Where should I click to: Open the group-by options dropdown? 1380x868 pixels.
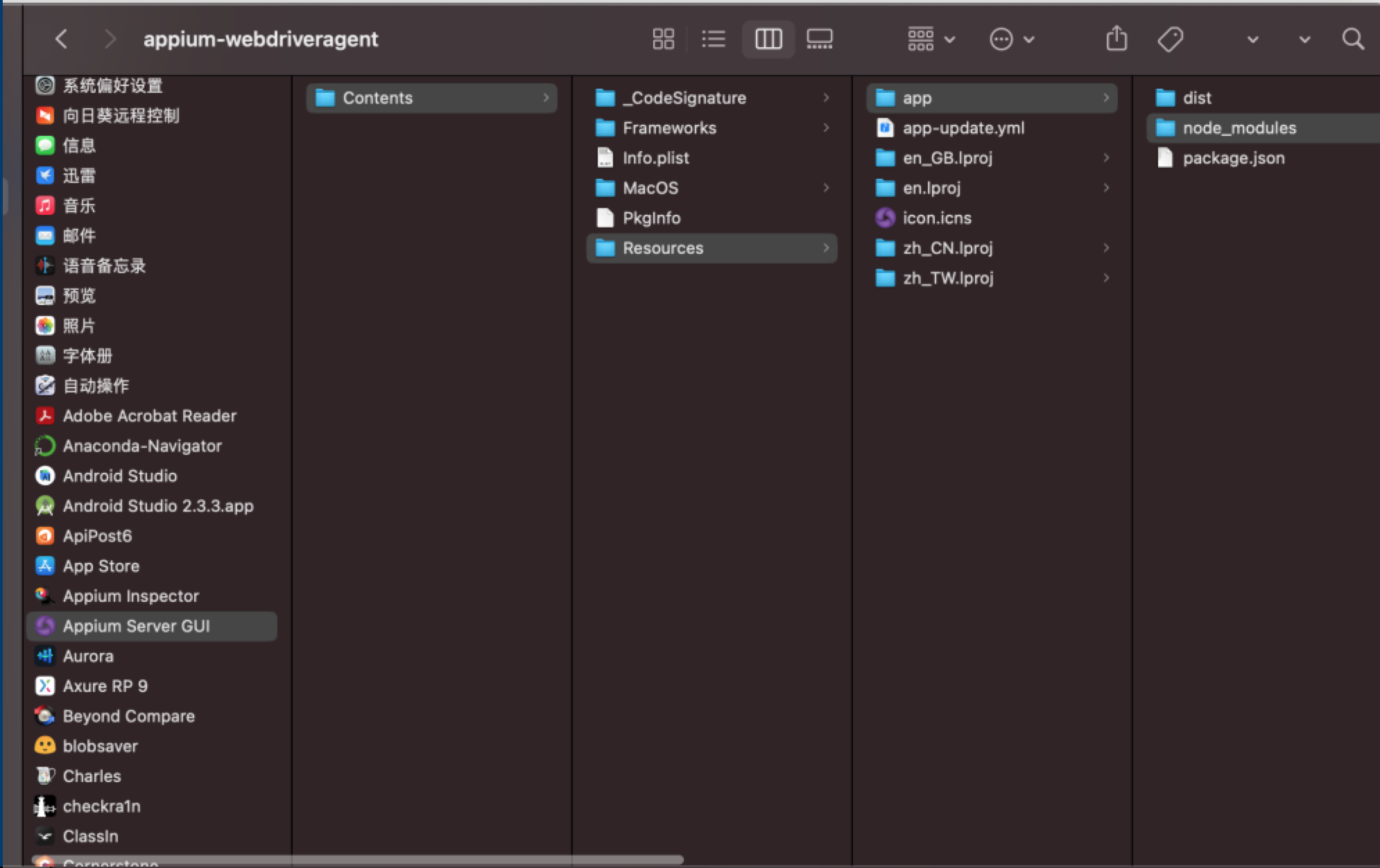point(931,40)
